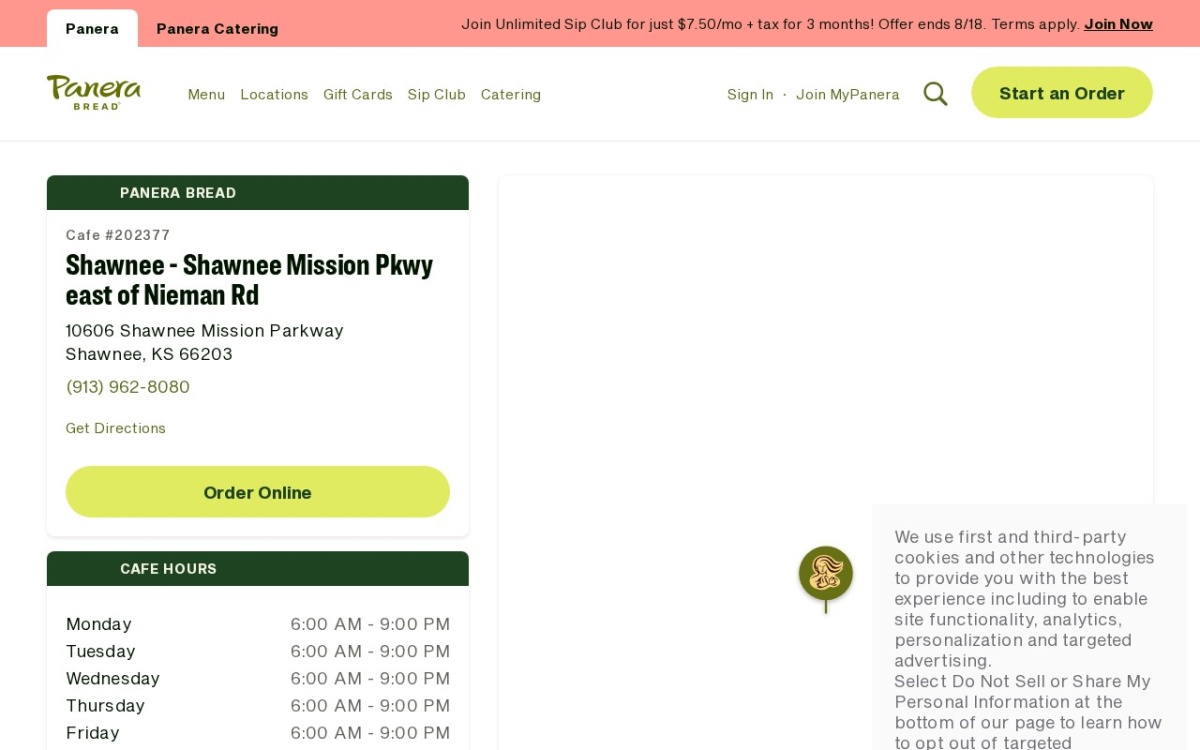1200x750 pixels.
Task: Open the Sip Club navigation item
Action: pyautogui.click(x=436, y=94)
